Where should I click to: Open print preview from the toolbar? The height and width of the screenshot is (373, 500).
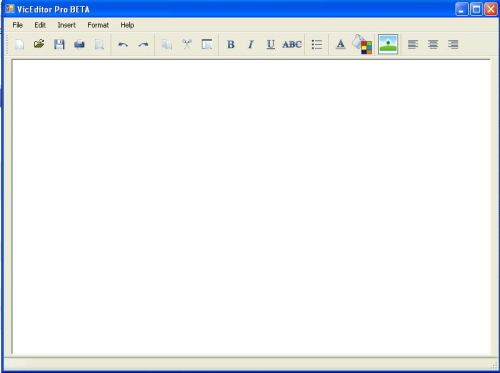[x=99, y=44]
